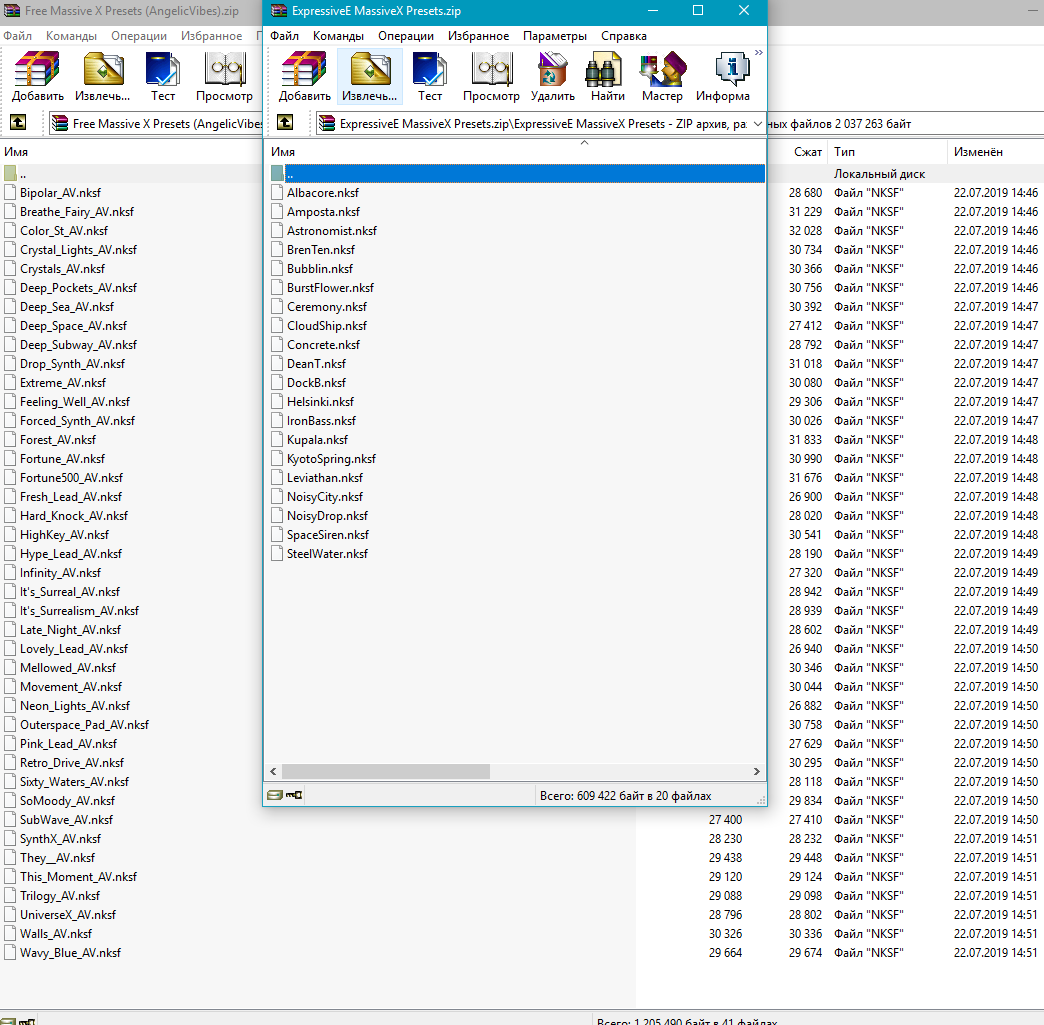Select Leviathan.nksf file
Image resolution: width=1044 pixels, height=1025 pixels.
pyautogui.click(x=325, y=478)
